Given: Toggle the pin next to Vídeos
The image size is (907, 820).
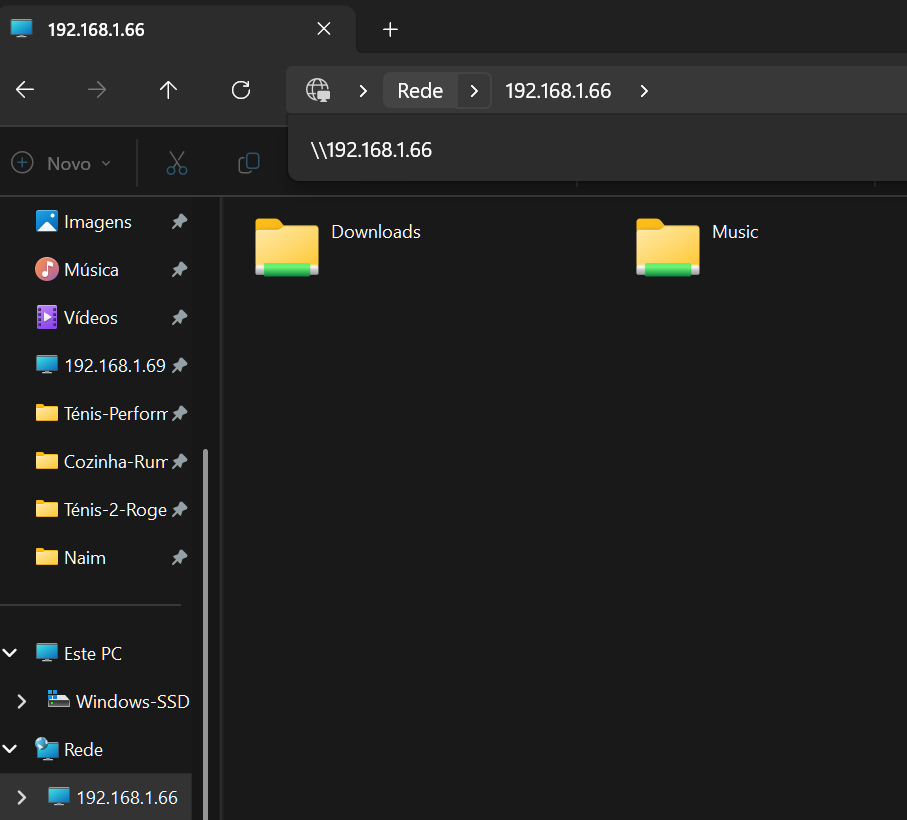Looking at the screenshot, I should [x=179, y=318].
